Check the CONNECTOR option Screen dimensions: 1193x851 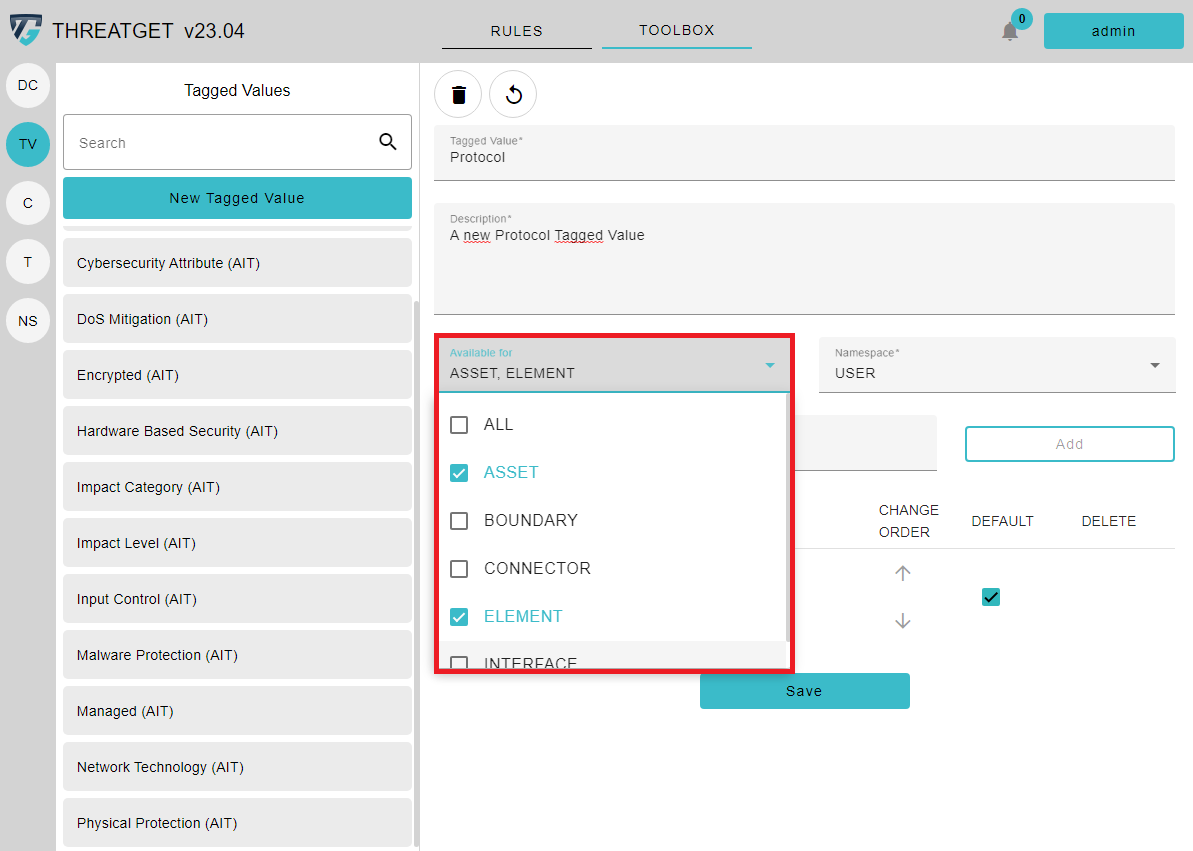point(459,569)
